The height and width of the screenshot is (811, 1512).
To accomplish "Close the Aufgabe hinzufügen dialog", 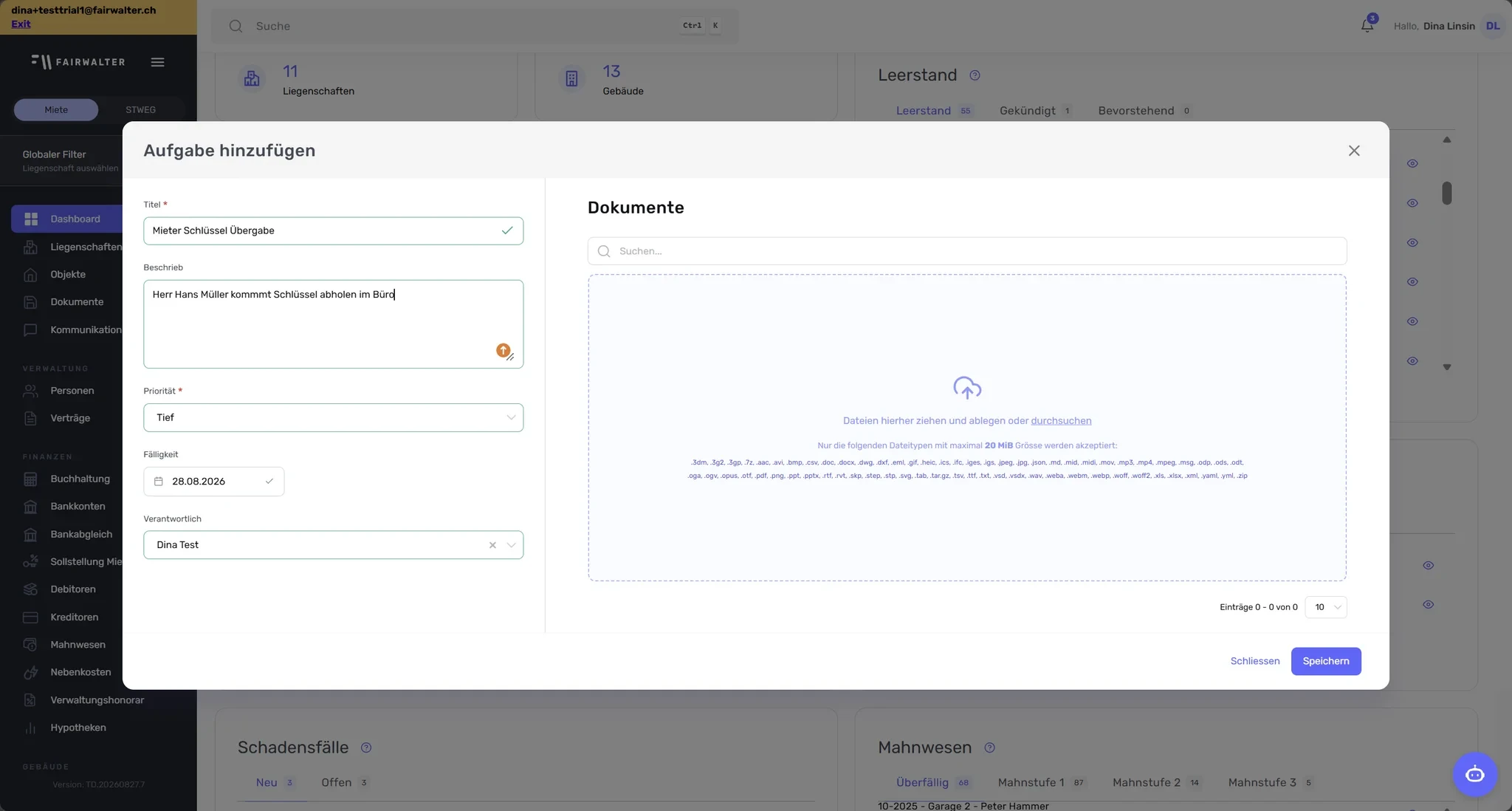I will [1354, 151].
